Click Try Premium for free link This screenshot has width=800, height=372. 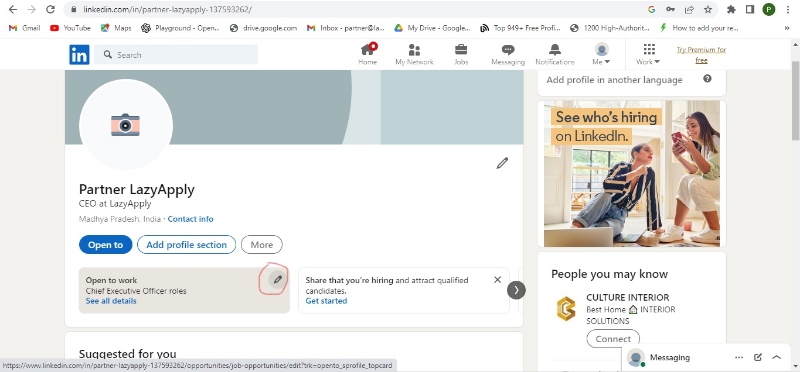coord(701,55)
